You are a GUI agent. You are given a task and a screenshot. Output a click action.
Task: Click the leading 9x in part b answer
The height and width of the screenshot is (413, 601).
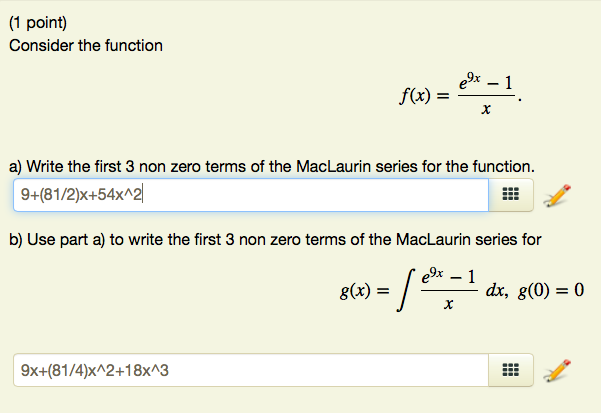click(30, 370)
